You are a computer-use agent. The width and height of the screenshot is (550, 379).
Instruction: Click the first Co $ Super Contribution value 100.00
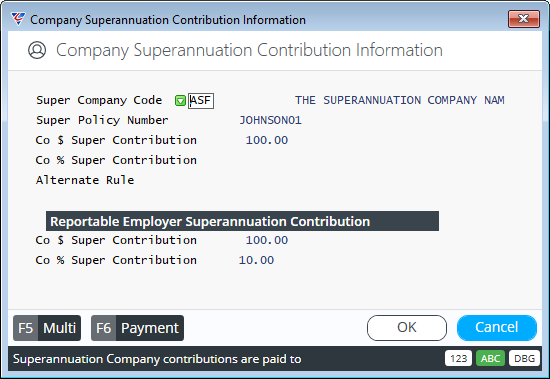coord(267,140)
